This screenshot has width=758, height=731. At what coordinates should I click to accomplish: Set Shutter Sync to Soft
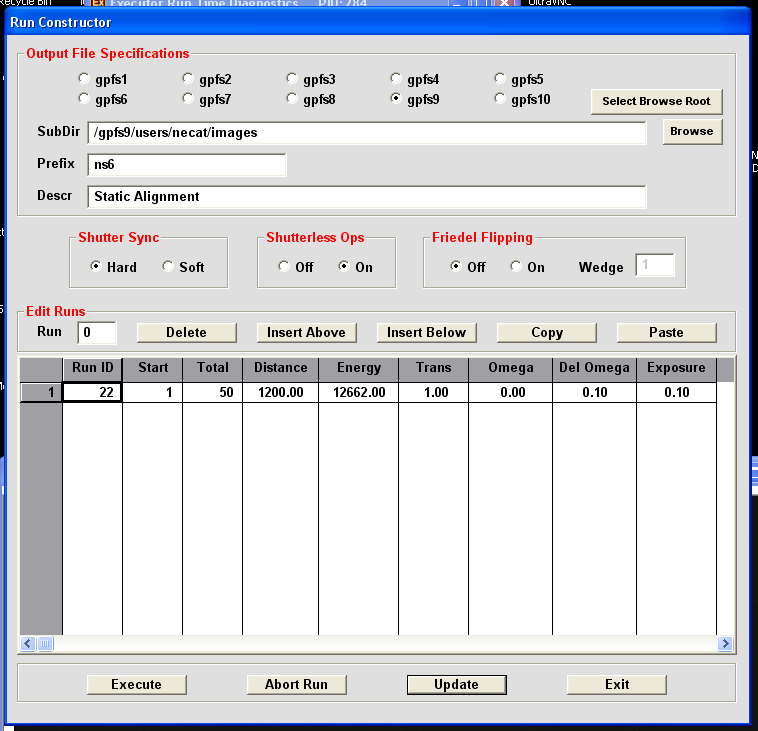click(x=169, y=267)
